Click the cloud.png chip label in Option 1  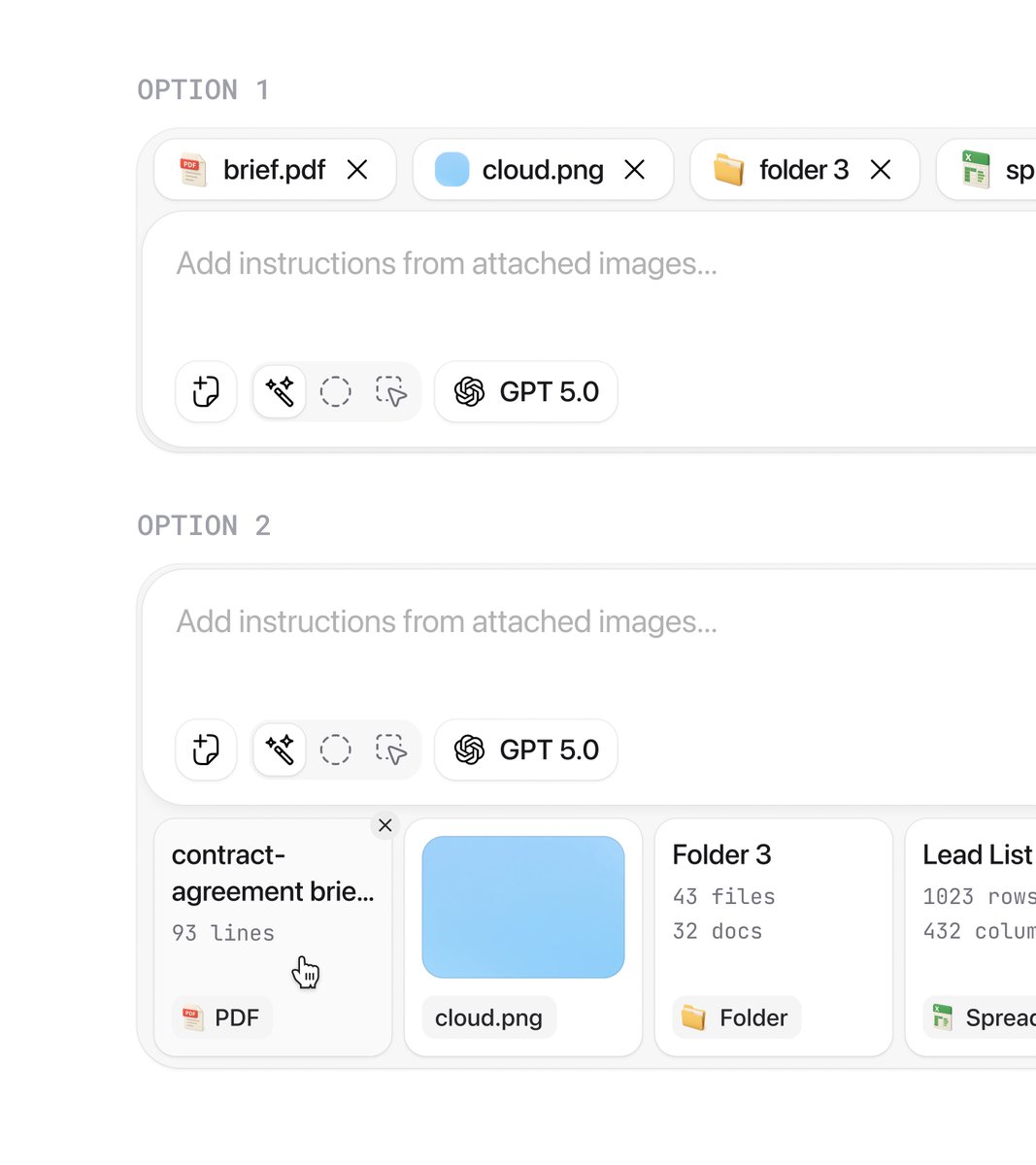(543, 170)
